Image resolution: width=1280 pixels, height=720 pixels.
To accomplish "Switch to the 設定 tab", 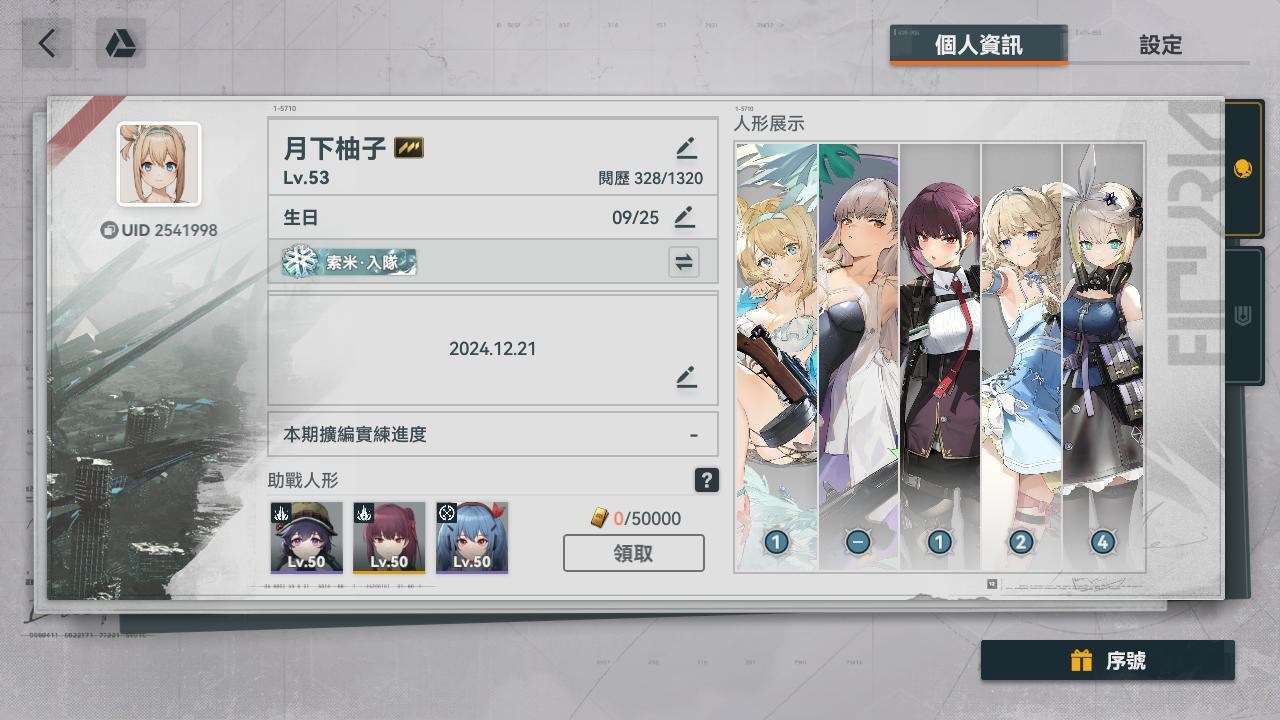I will (x=1160, y=45).
